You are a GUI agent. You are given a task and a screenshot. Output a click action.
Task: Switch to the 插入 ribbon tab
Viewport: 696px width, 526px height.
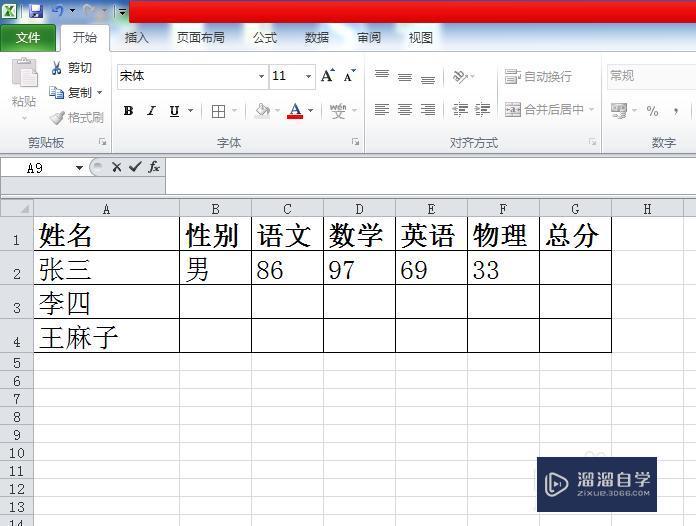[137, 38]
